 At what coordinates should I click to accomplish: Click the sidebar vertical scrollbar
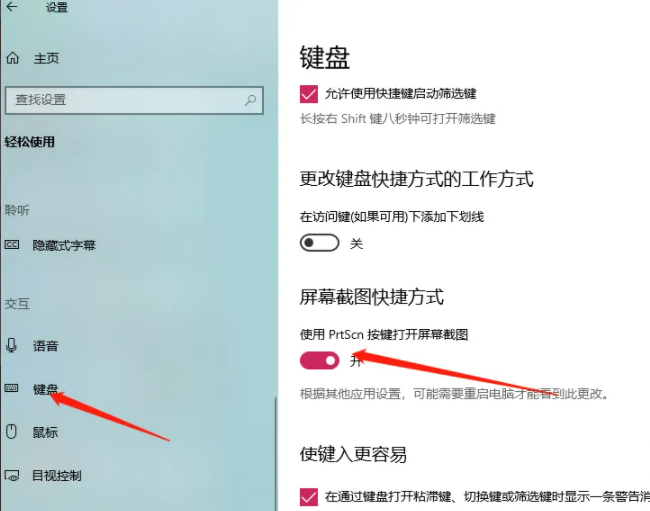tap(275, 454)
